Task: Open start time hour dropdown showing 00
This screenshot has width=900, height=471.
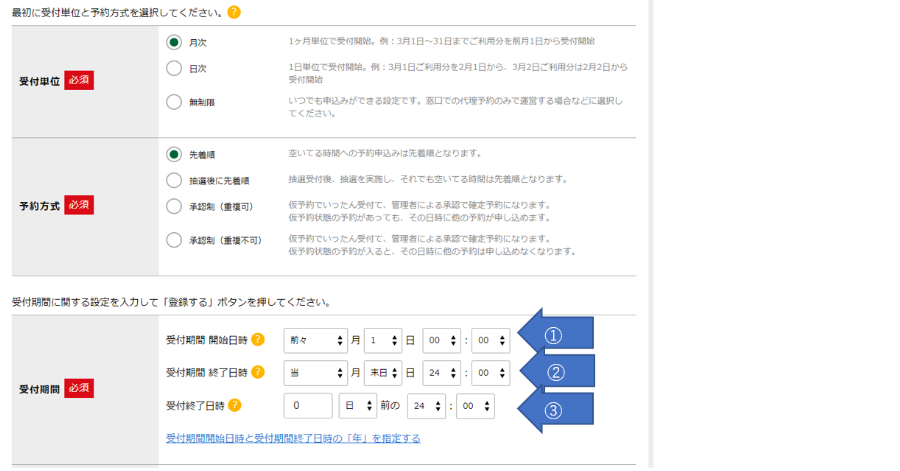Action: tap(441, 340)
